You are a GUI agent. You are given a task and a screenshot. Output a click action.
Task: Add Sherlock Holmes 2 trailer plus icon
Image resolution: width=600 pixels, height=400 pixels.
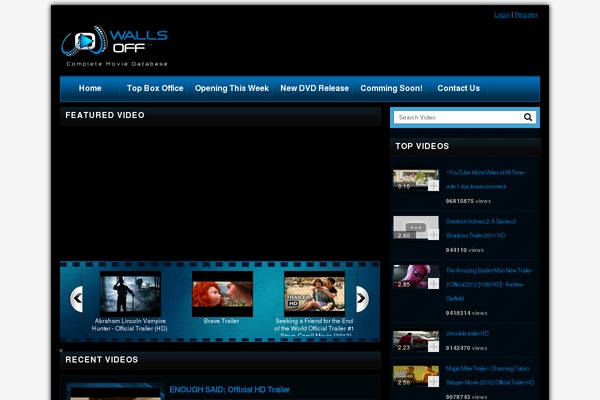click(x=433, y=234)
